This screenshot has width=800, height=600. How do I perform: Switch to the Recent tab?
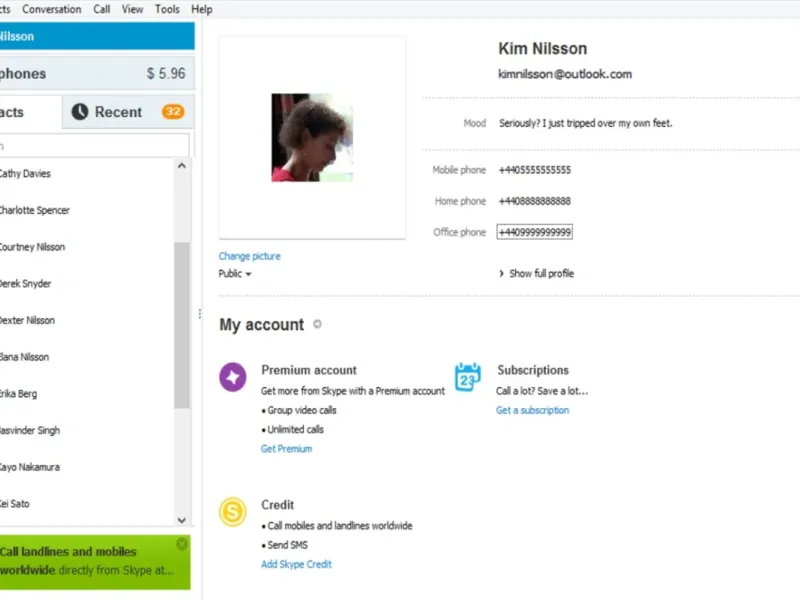(x=128, y=112)
